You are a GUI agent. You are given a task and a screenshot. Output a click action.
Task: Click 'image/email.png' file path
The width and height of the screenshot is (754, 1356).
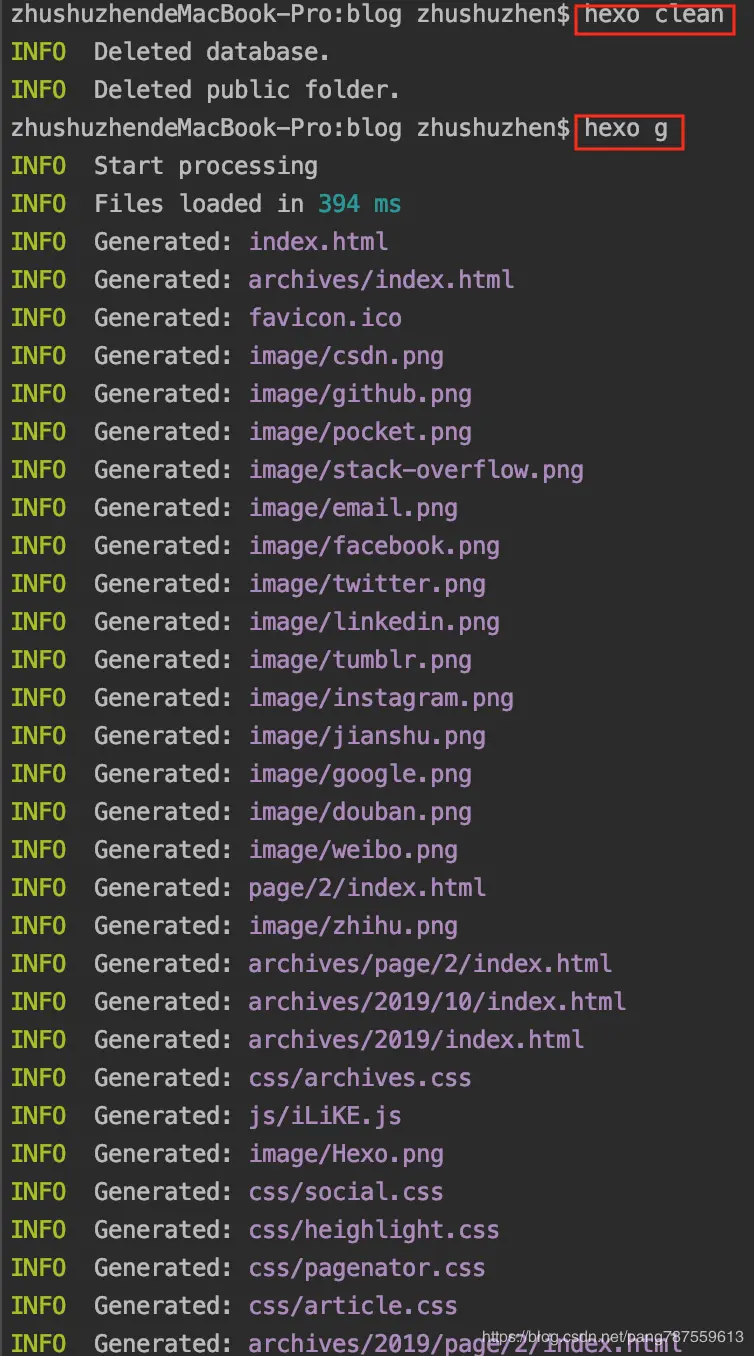click(353, 508)
